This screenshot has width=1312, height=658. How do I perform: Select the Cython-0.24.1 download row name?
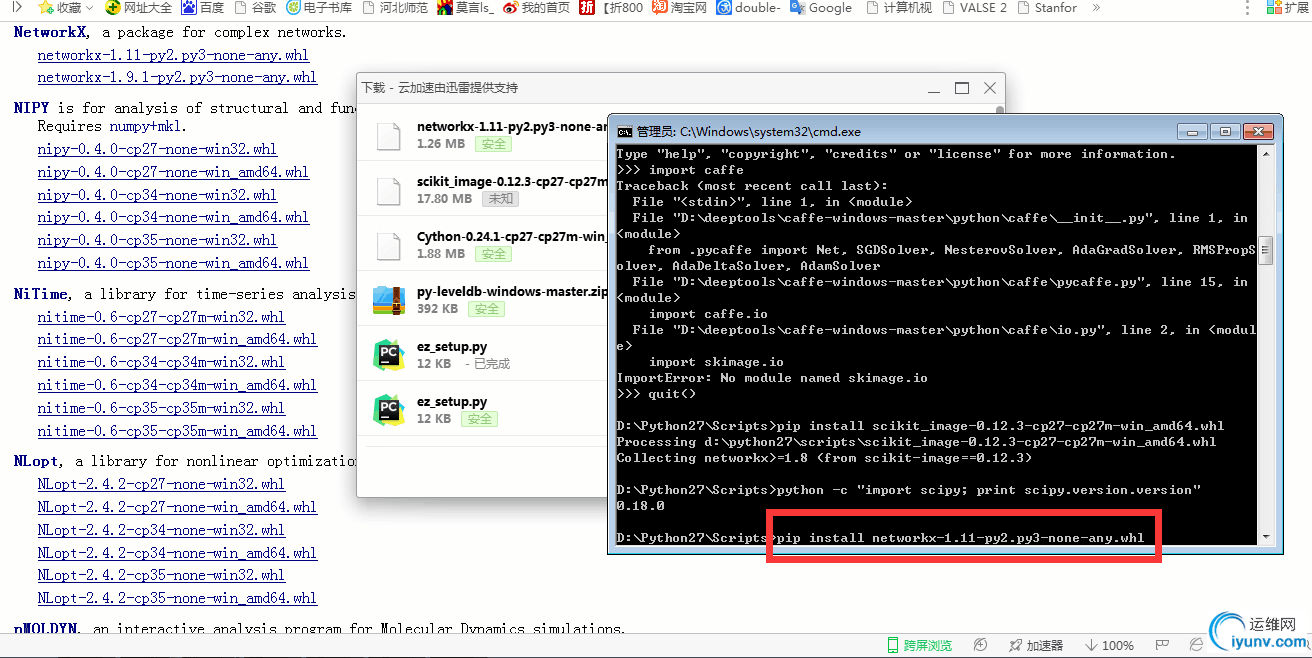pos(512,237)
